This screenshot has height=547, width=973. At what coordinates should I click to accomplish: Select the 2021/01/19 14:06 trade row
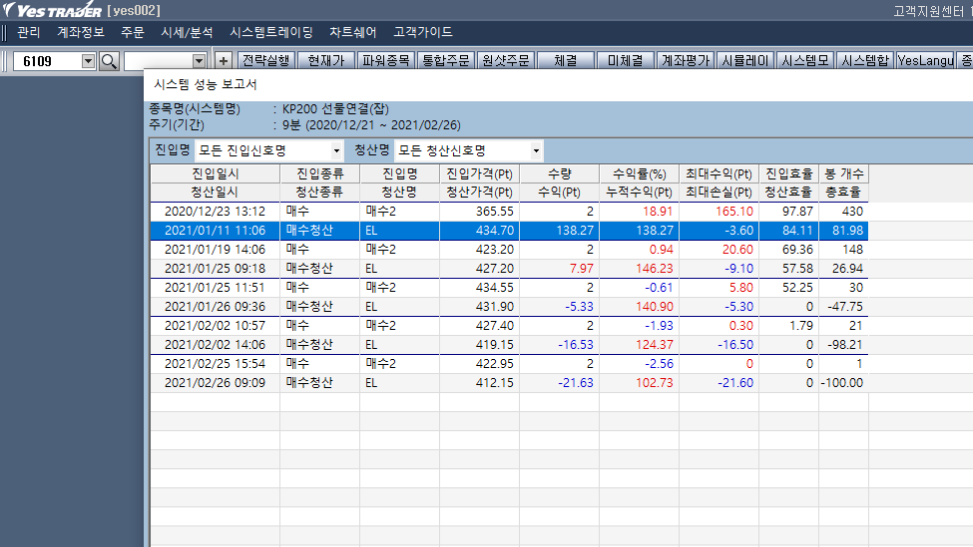(x=214, y=249)
